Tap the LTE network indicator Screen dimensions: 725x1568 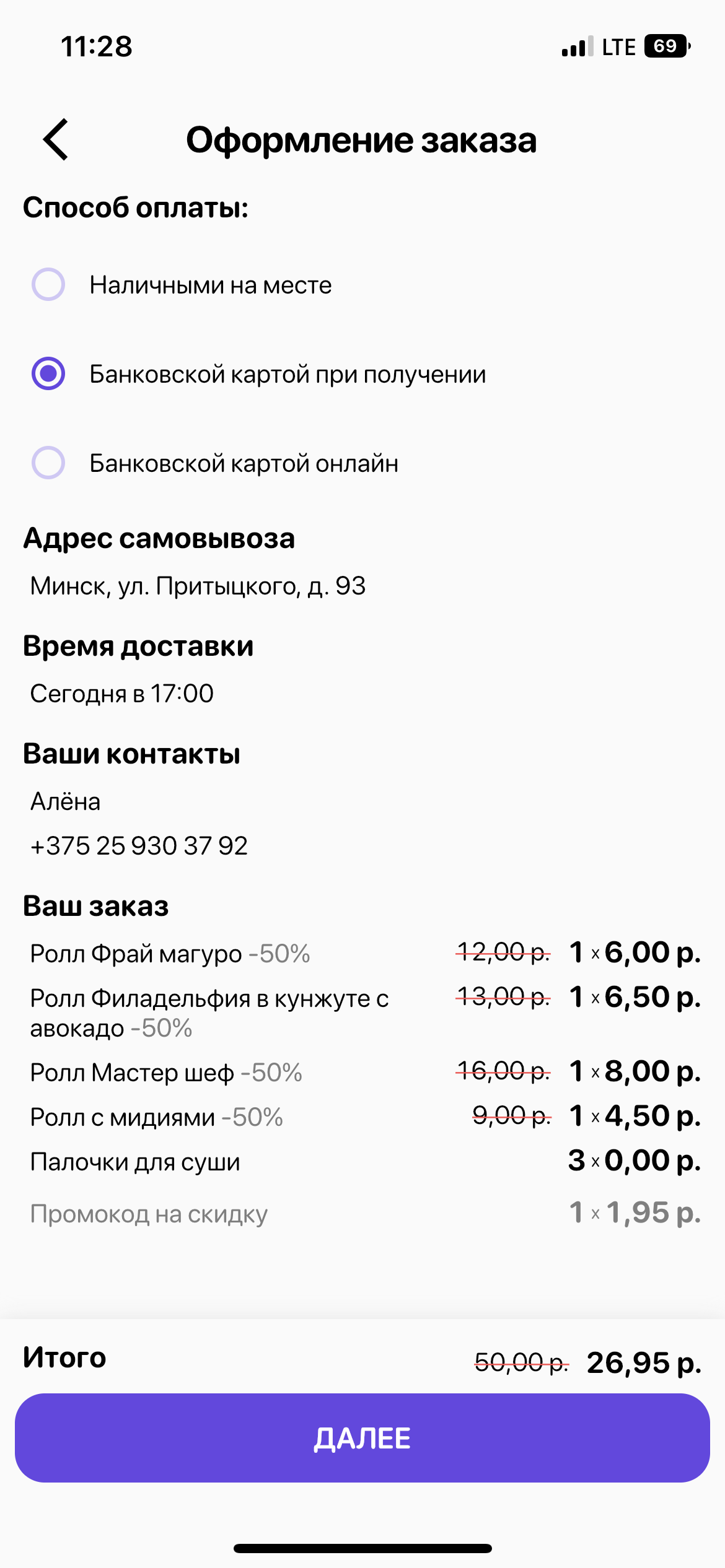point(618,47)
